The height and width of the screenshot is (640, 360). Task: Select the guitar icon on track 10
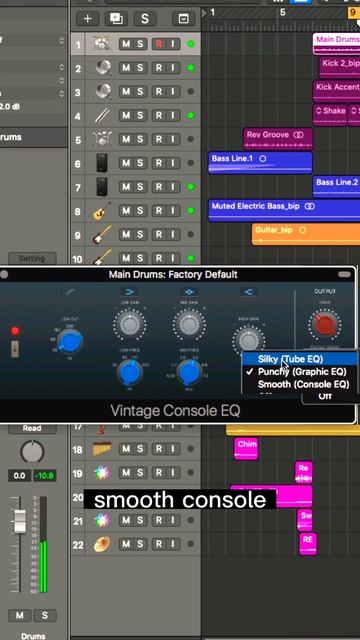click(102, 257)
